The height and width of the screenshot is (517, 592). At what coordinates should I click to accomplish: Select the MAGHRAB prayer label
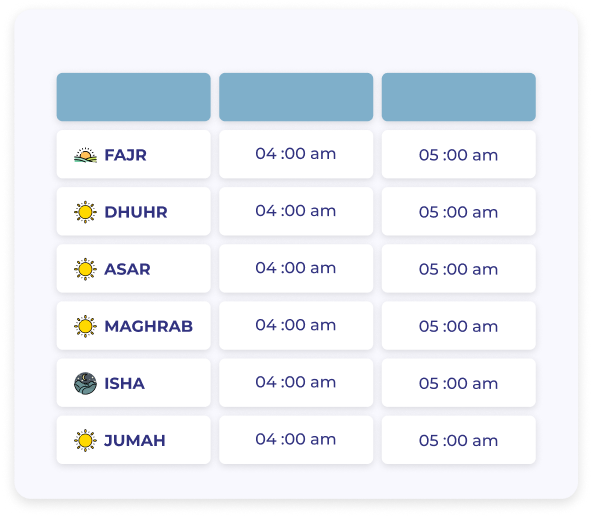[148, 326]
